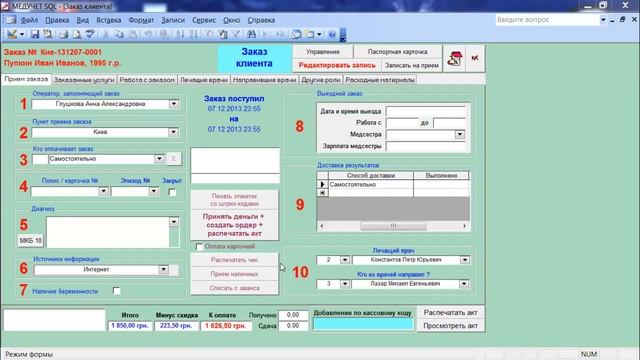Screen dimensions: 640x360
Task: Click the Undo toolbar icon
Action: click(147, 34)
